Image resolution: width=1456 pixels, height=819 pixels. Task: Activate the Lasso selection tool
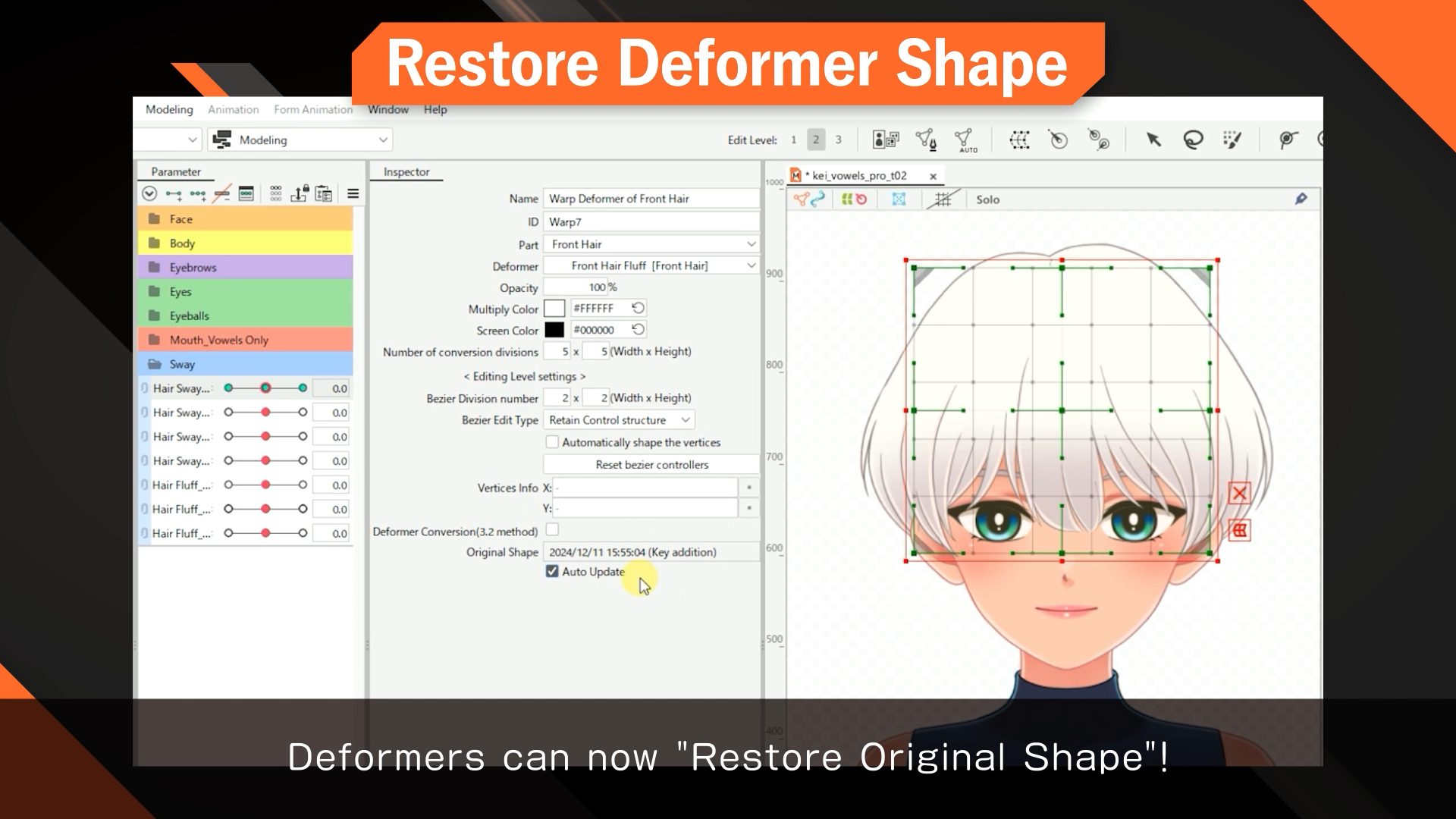pyautogui.click(x=1194, y=140)
